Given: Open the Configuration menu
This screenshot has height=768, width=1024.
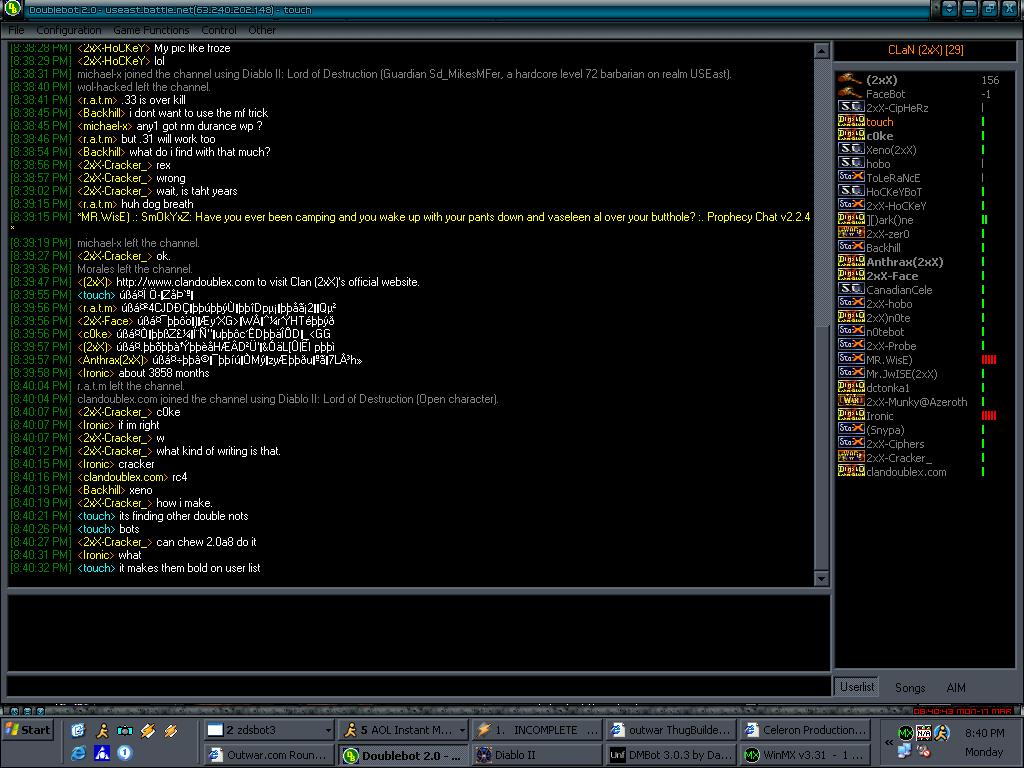Looking at the screenshot, I should click(x=69, y=30).
